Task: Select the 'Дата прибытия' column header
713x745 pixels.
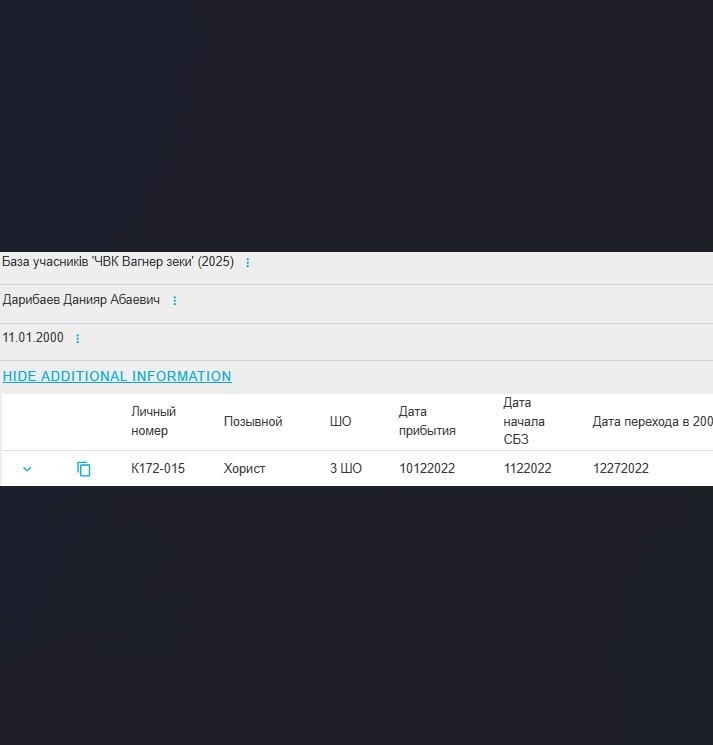Action: point(427,422)
